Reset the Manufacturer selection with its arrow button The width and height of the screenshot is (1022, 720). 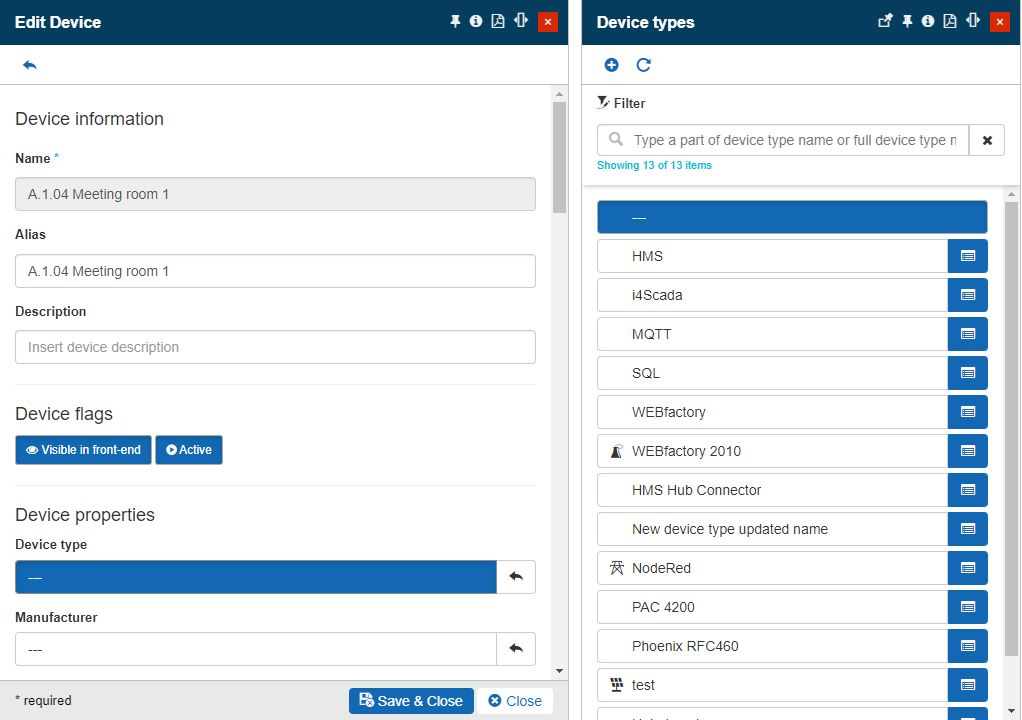(x=516, y=649)
